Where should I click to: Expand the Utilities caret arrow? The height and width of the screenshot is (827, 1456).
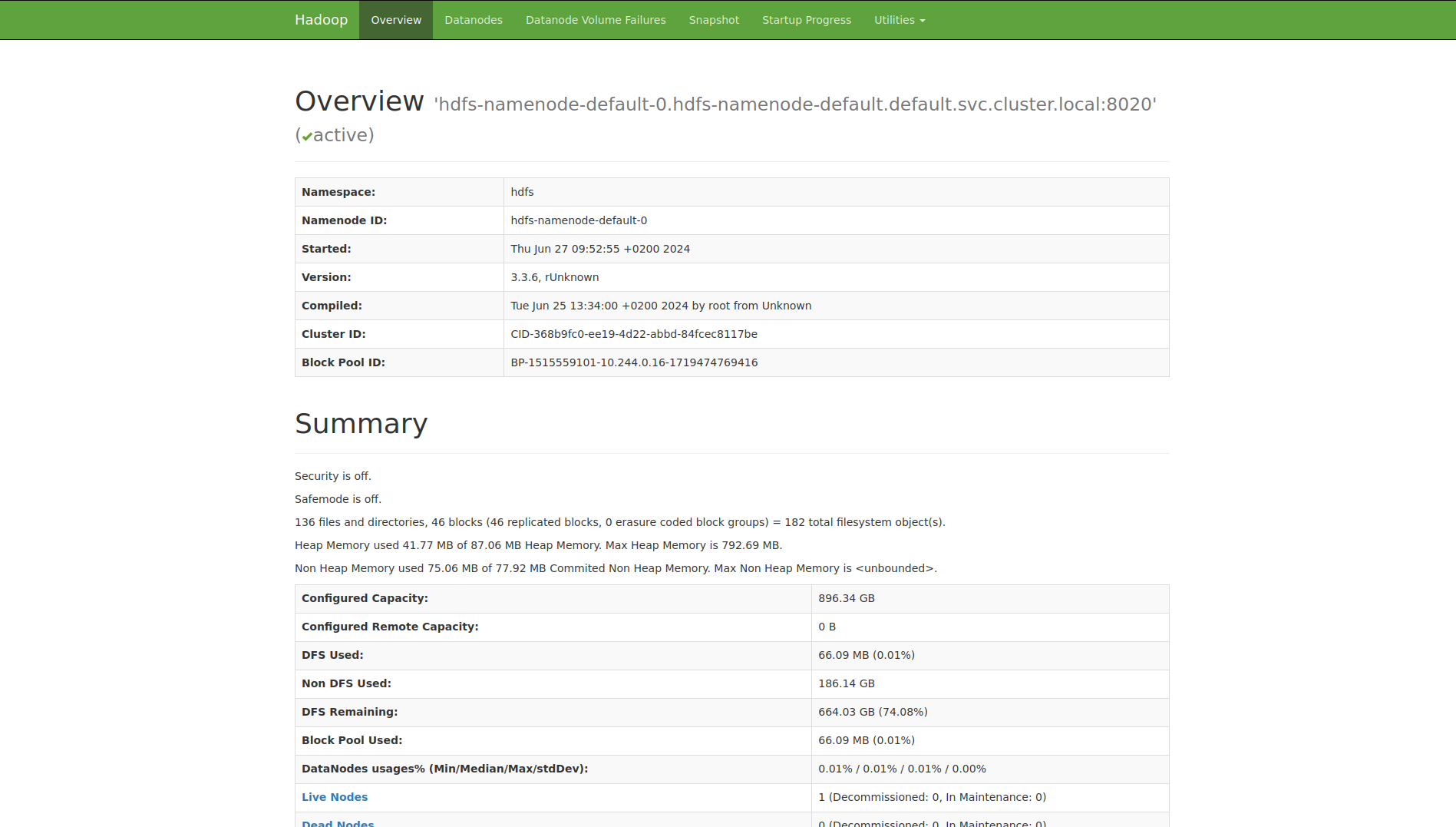click(x=923, y=21)
